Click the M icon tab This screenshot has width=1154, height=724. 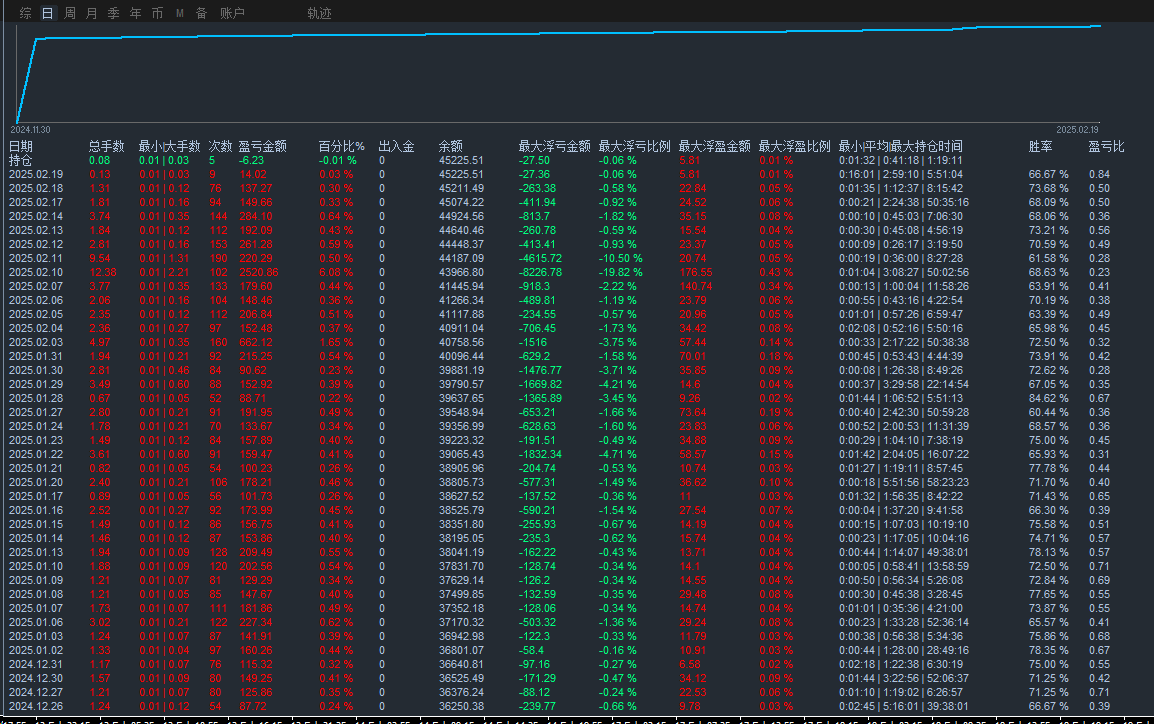180,13
